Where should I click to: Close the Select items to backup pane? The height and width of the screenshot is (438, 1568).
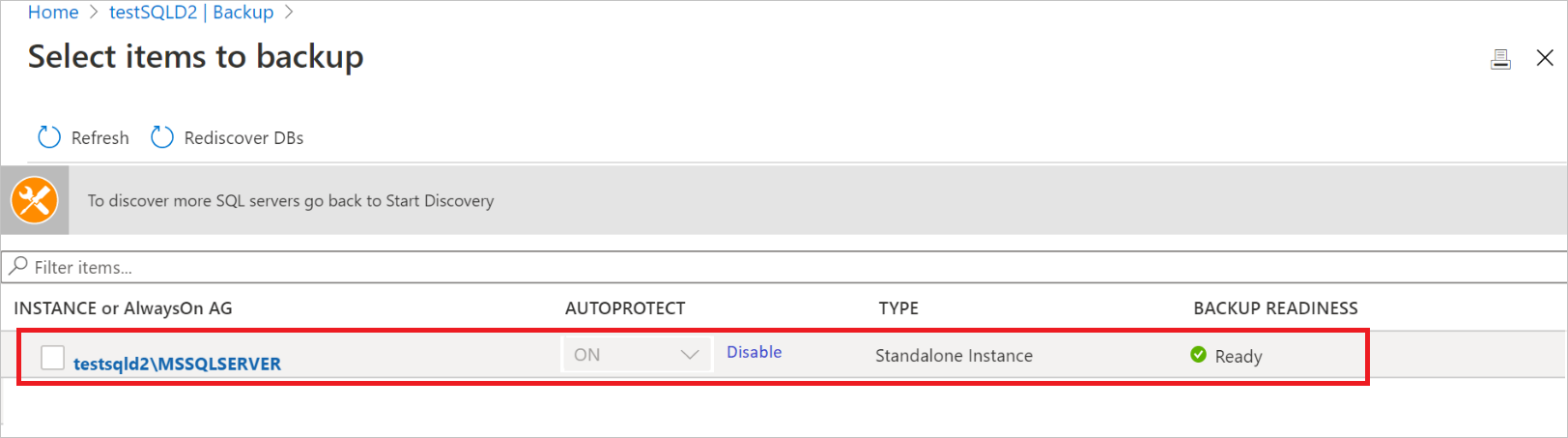click(1545, 58)
